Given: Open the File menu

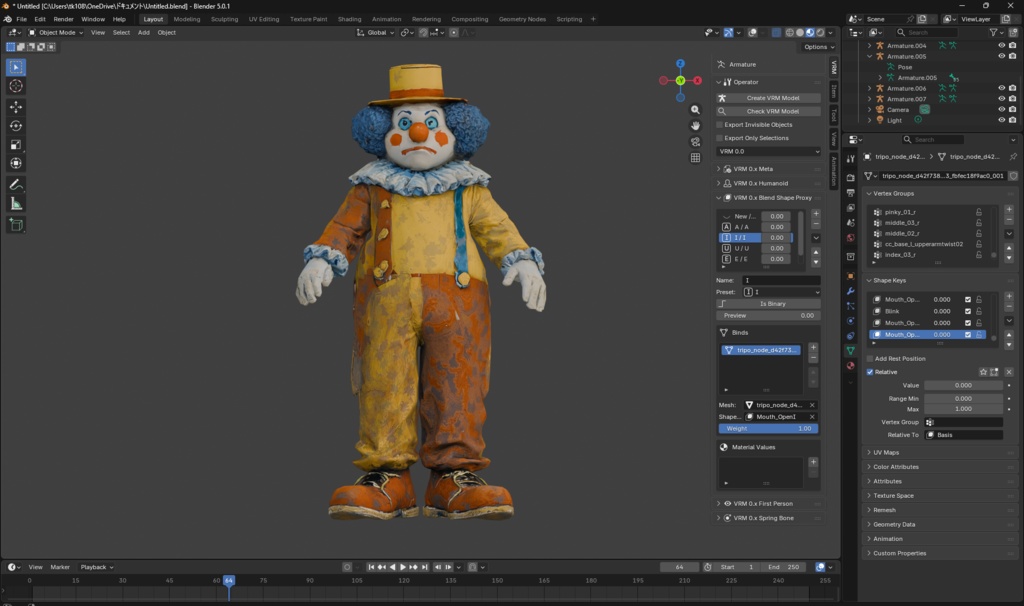Looking at the screenshot, I should 22,19.
